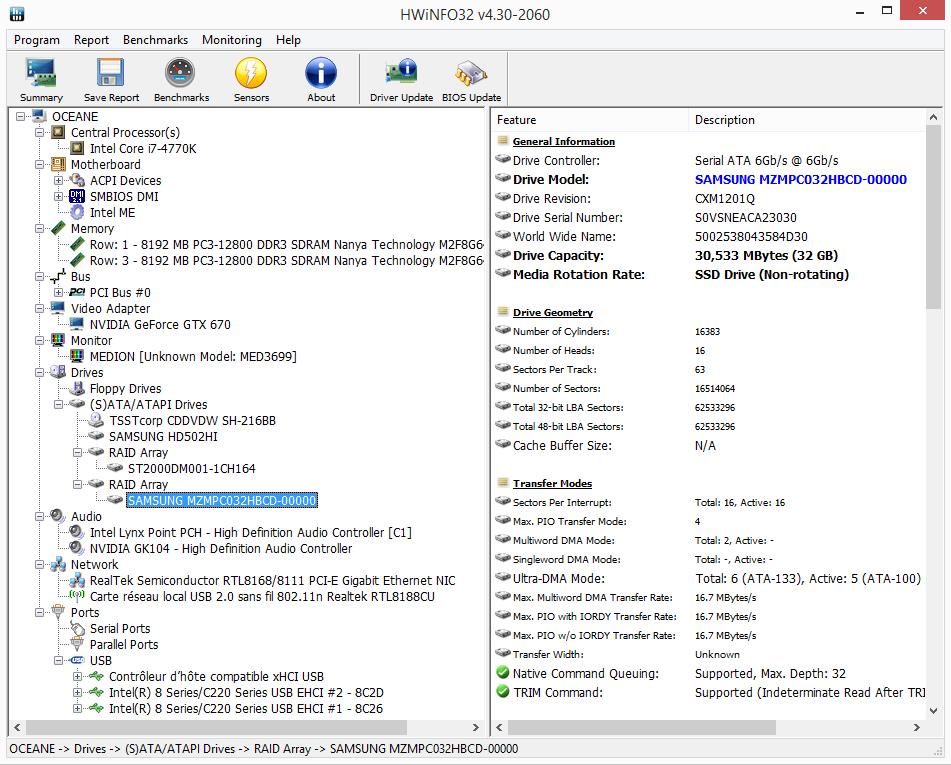The image size is (951, 765).
Task: Launch Benchmarks from the toolbar
Action: 181,79
